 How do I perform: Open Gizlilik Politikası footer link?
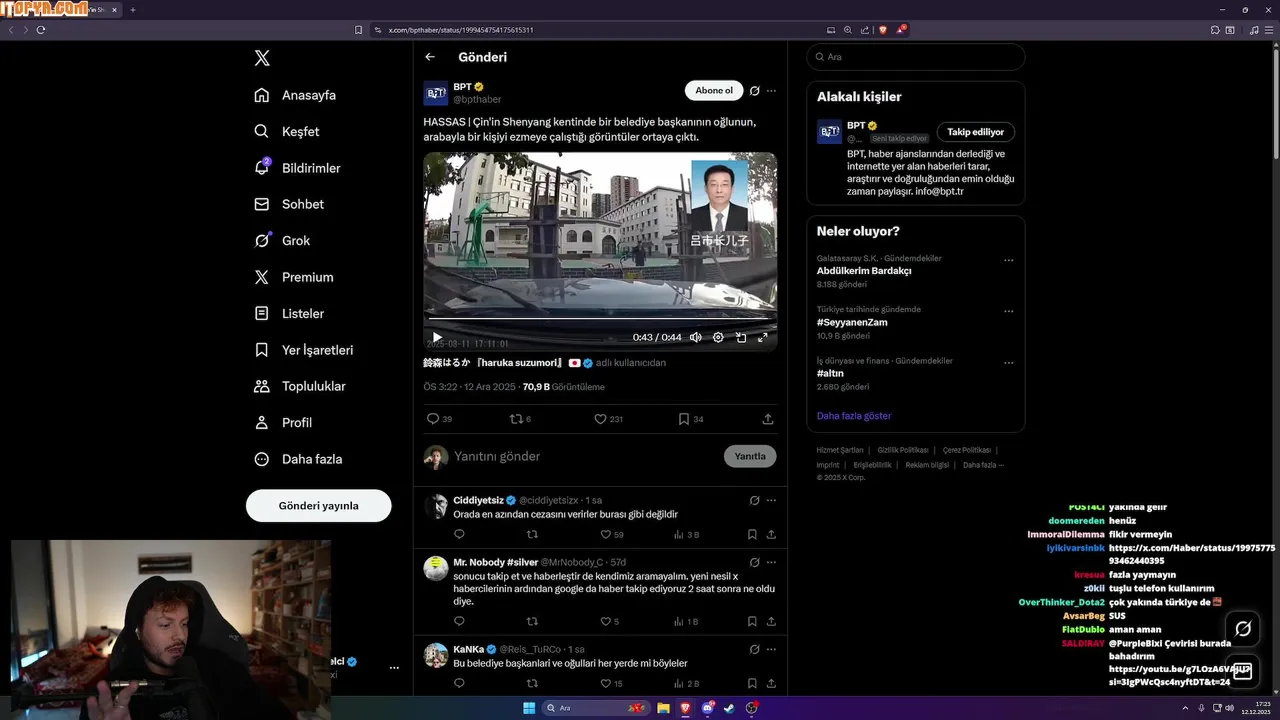tap(903, 450)
